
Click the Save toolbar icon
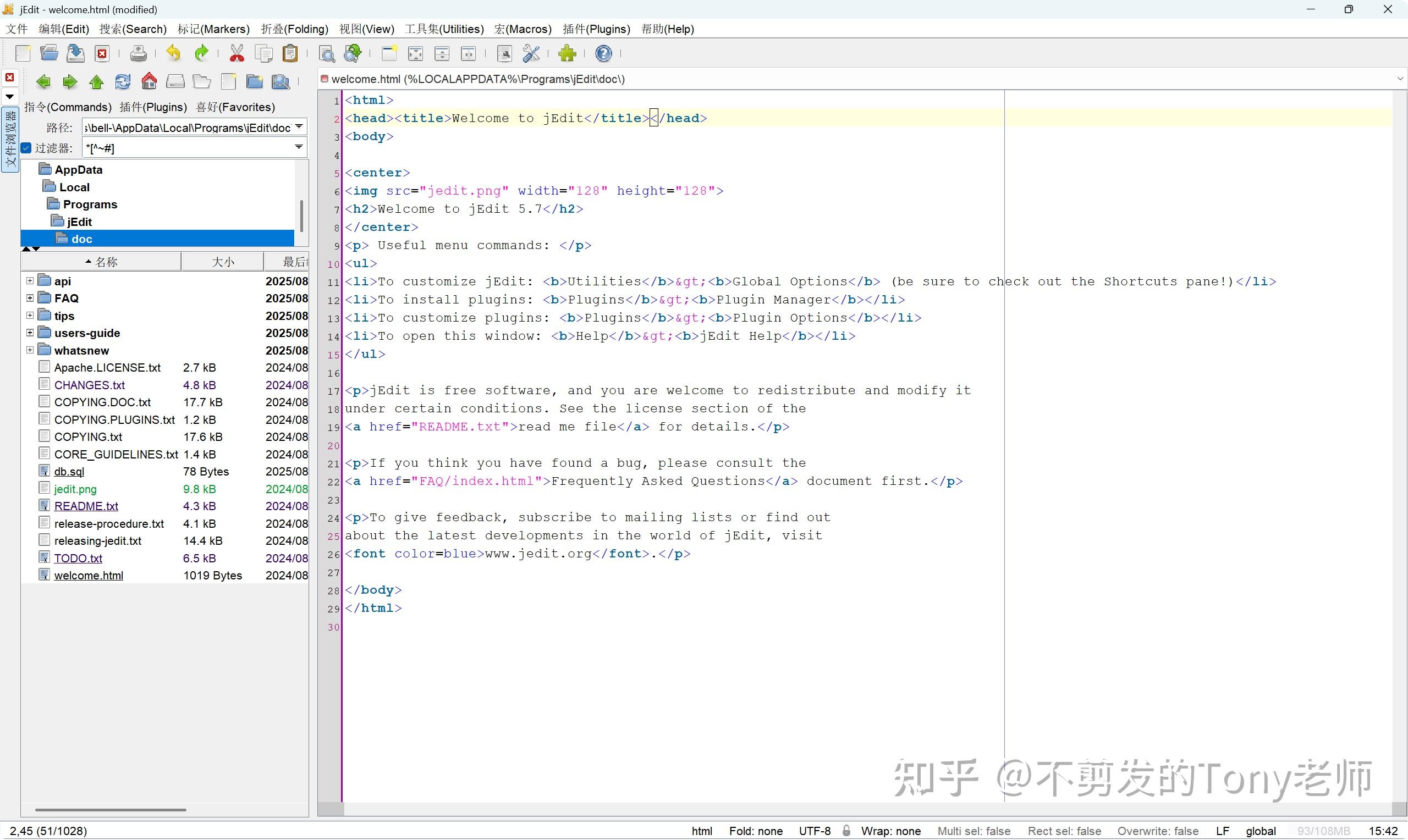75,53
